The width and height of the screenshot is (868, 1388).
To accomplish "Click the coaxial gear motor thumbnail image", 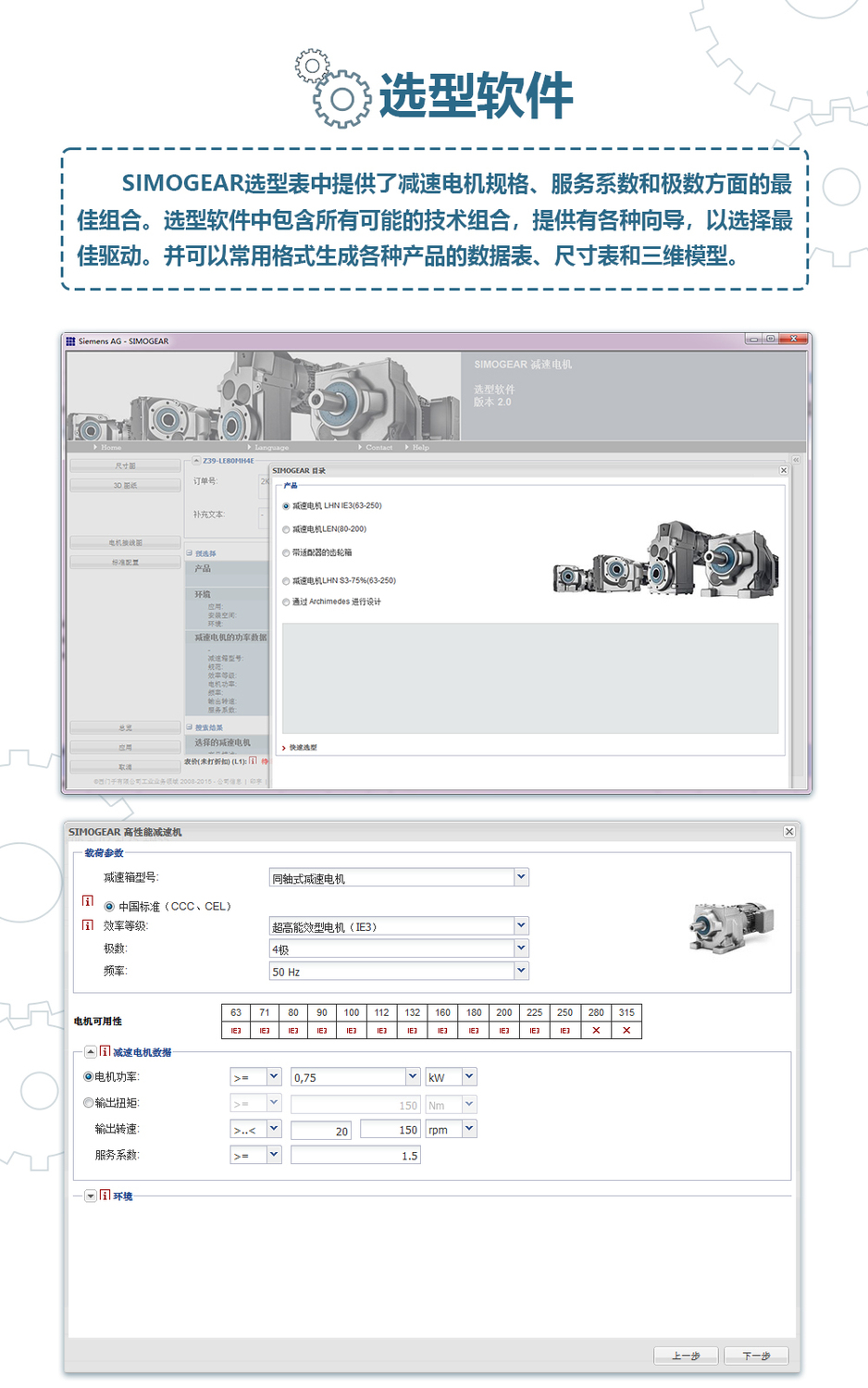I will (731, 926).
